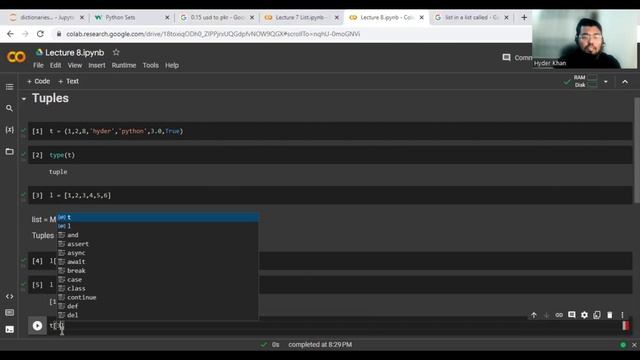
Task: Switch to the Lecture 7 List.ipynb tab
Action: [x=301, y=17]
